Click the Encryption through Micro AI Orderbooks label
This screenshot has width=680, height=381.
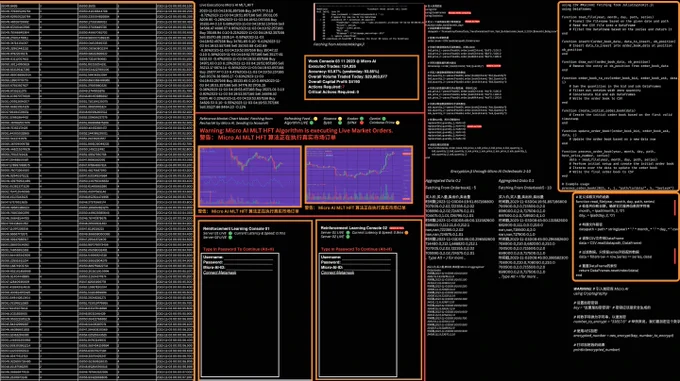tap(490, 171)
